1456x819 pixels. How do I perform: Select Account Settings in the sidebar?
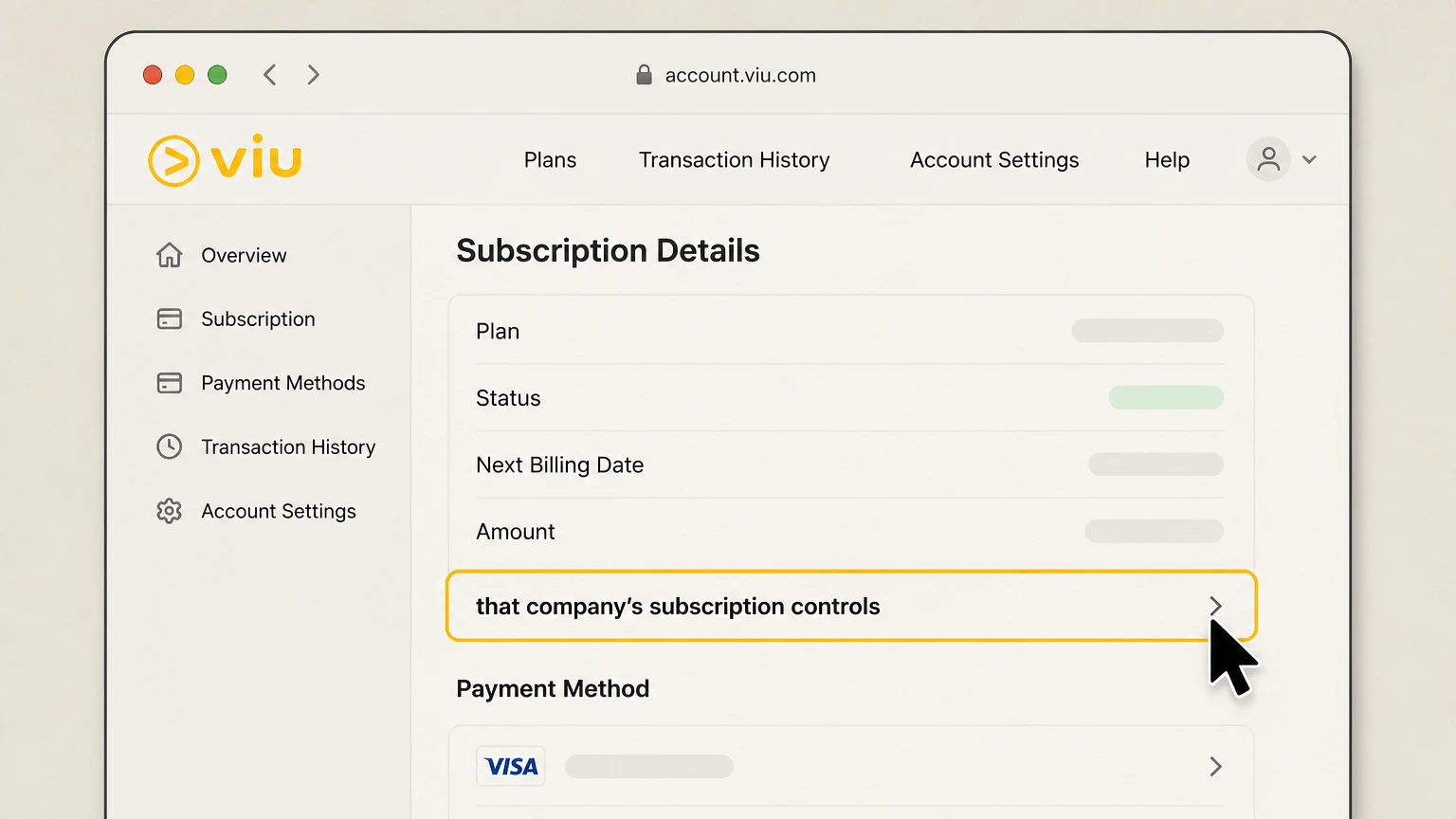point(279,511)
